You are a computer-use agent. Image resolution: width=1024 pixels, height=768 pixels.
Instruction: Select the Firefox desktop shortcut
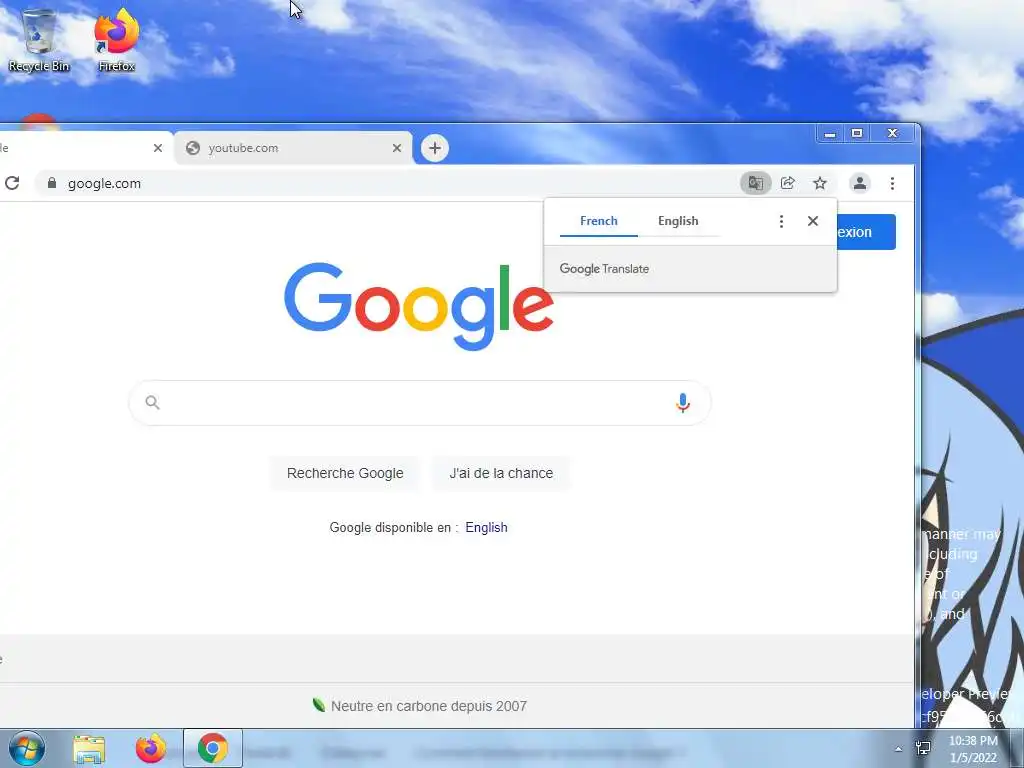117,40
